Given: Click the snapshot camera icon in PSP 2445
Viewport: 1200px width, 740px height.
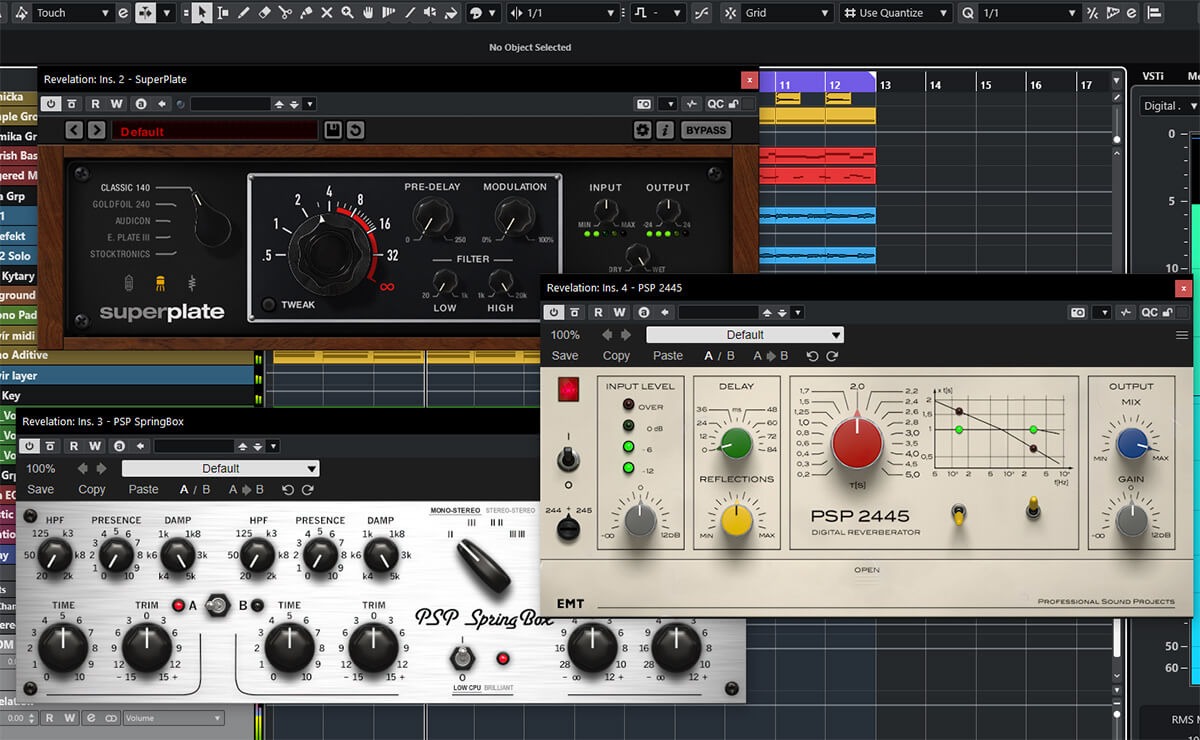Looking at the screenshot, I should pyautogui.click(x=1077, y=312).
